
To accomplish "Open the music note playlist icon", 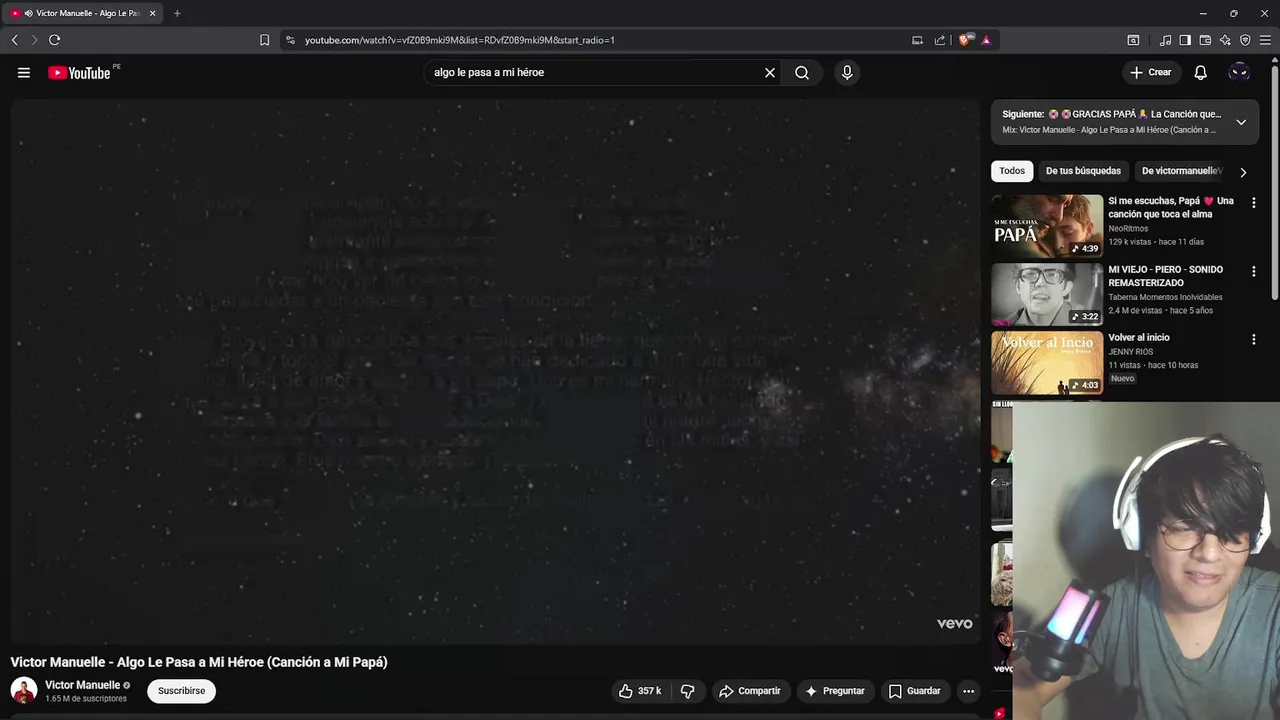I will pyautogui.click(x=1165, y=40).
